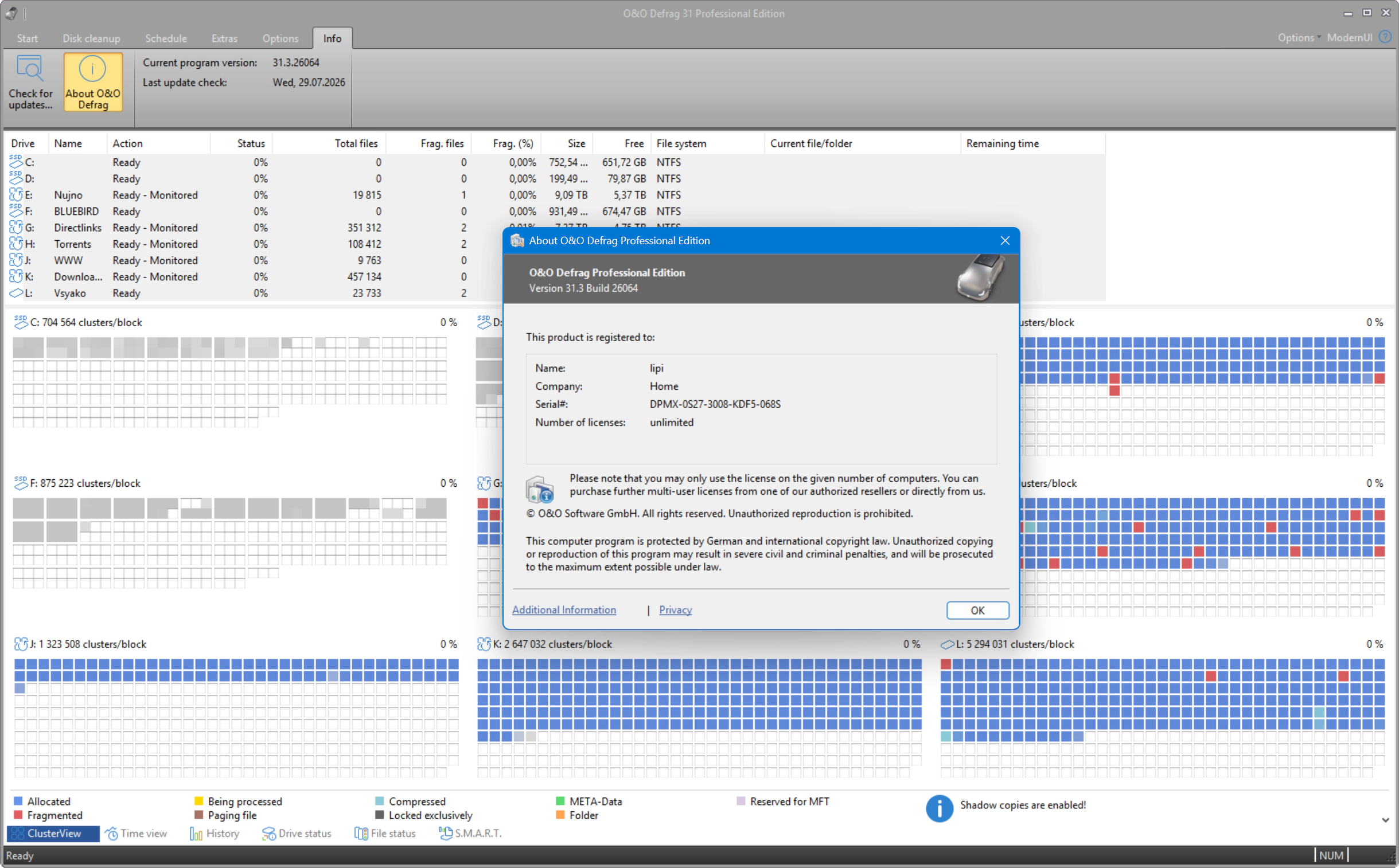Expand the legend panel chevron

(x=1386, y=820)
